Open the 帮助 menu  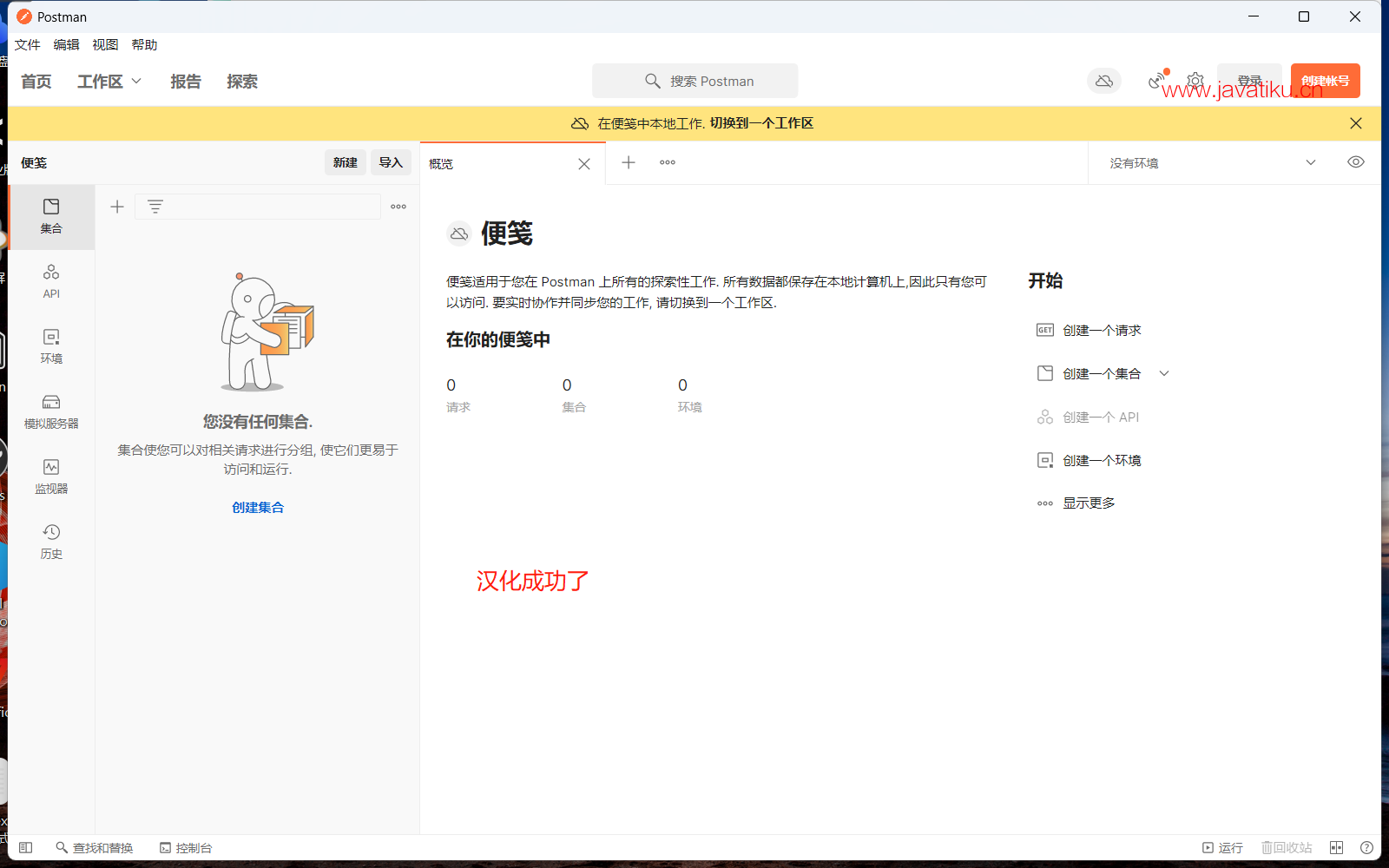[x=144, y=45]
